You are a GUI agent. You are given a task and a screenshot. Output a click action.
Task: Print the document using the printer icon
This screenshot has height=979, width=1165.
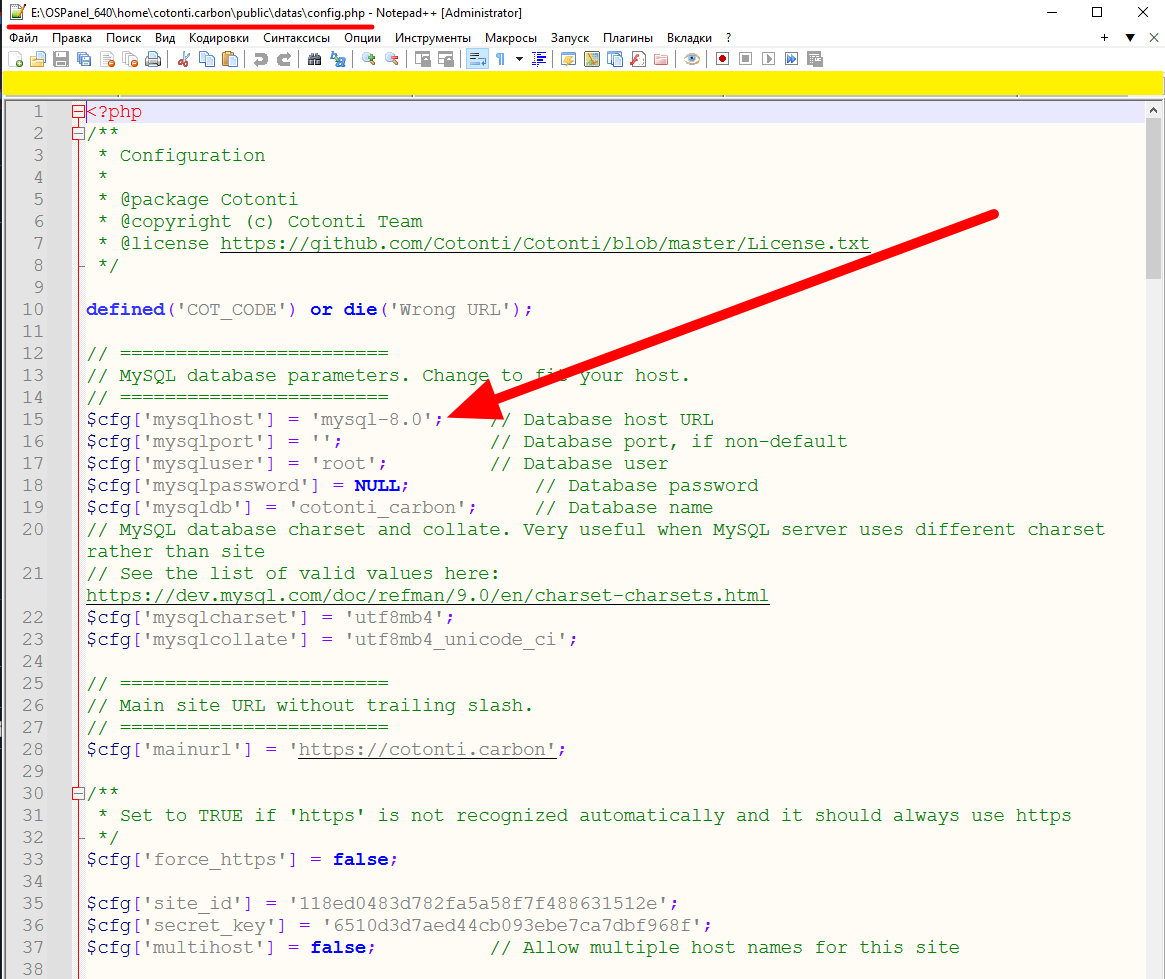click(x=153, y=59)
